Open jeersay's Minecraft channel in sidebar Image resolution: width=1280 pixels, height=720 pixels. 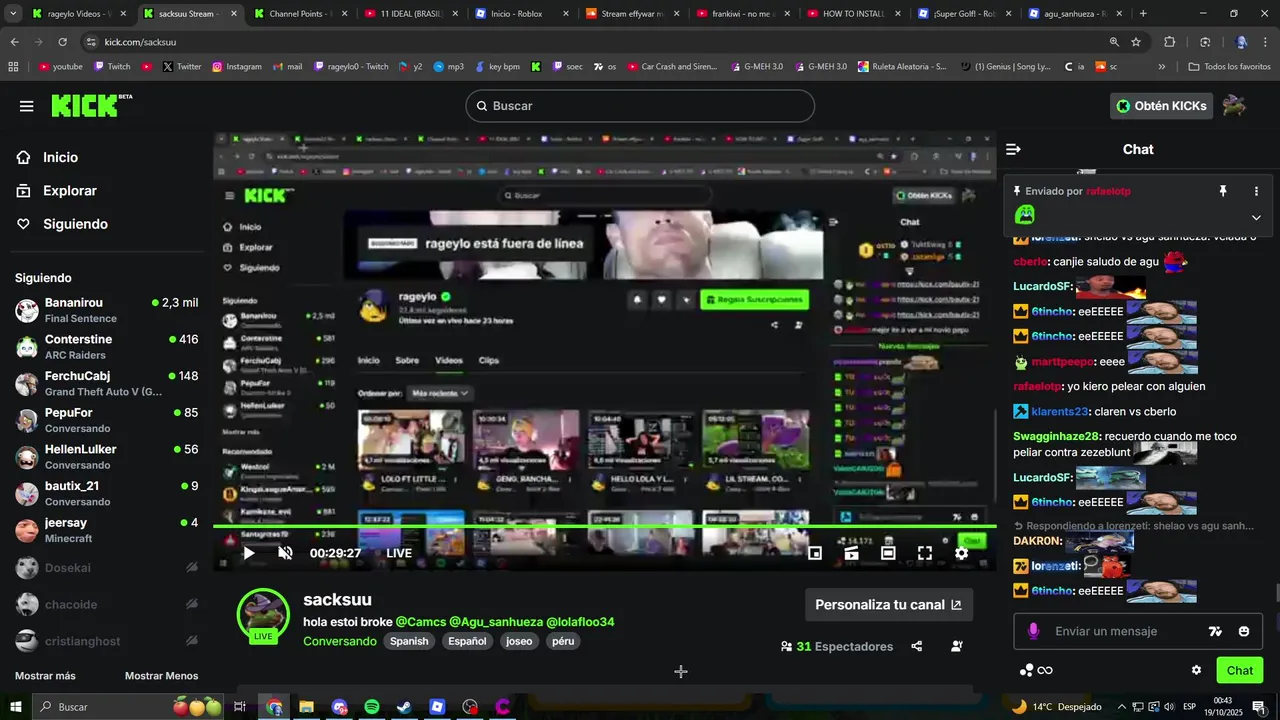pos(106,530)
